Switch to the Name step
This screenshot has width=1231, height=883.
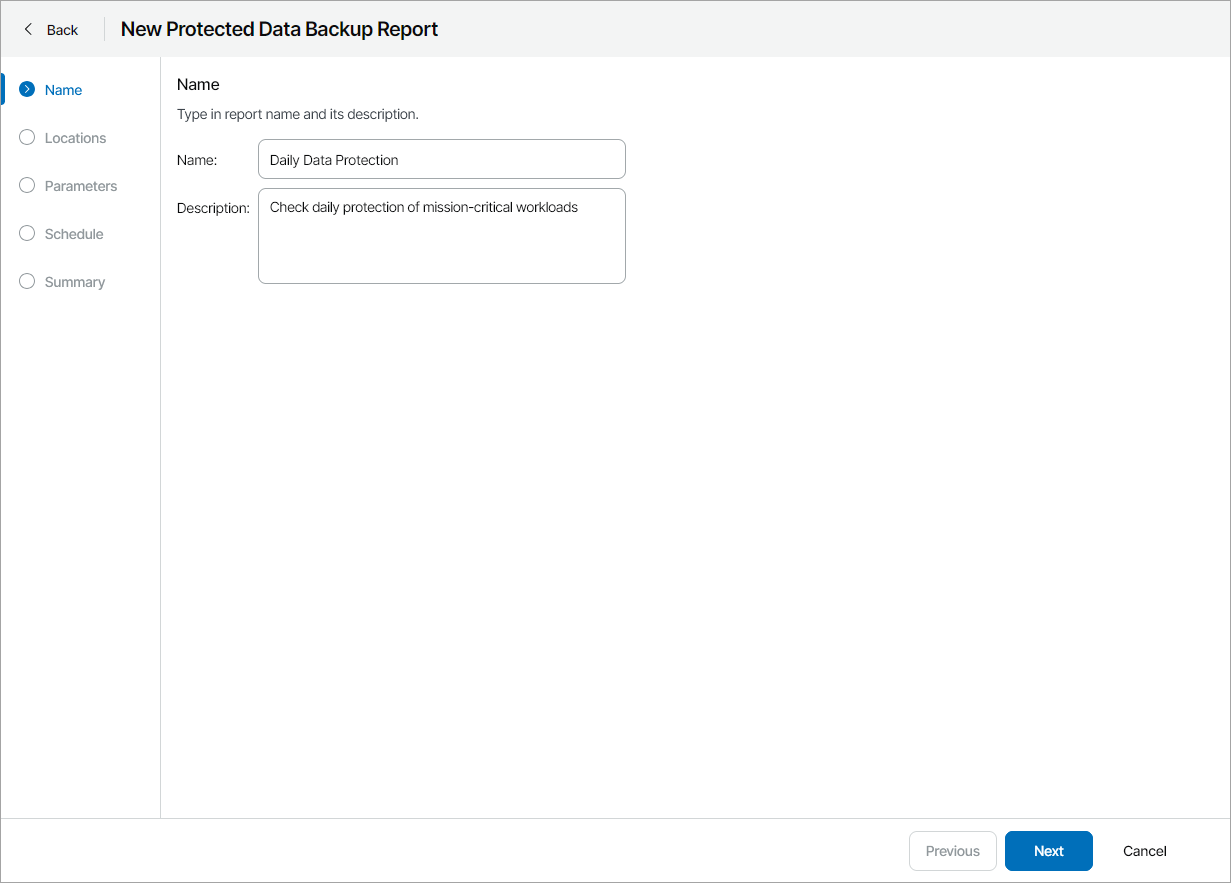point(64,89)
